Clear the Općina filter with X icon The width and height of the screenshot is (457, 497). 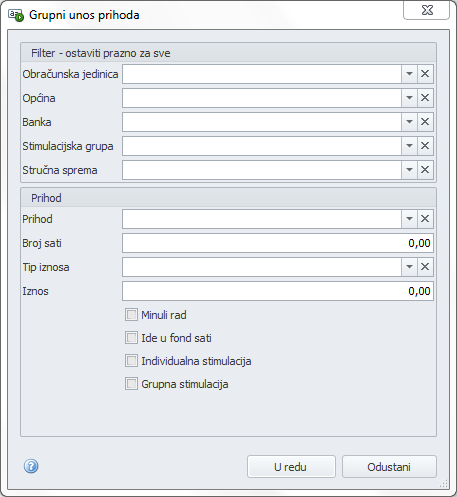pos(425,98)
